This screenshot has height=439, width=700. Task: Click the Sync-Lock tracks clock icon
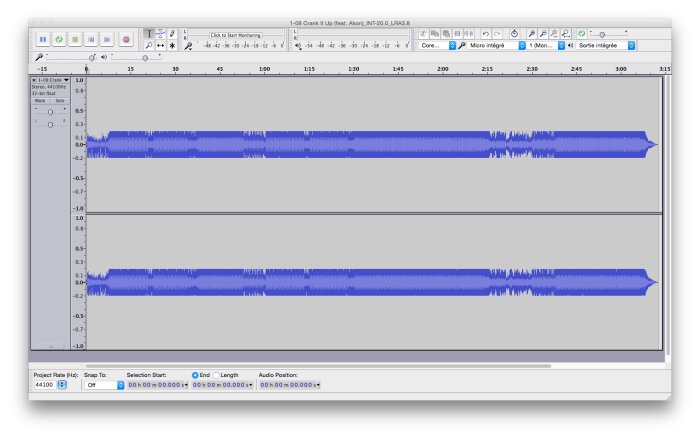pyautogui.click(x=514, y=33)
